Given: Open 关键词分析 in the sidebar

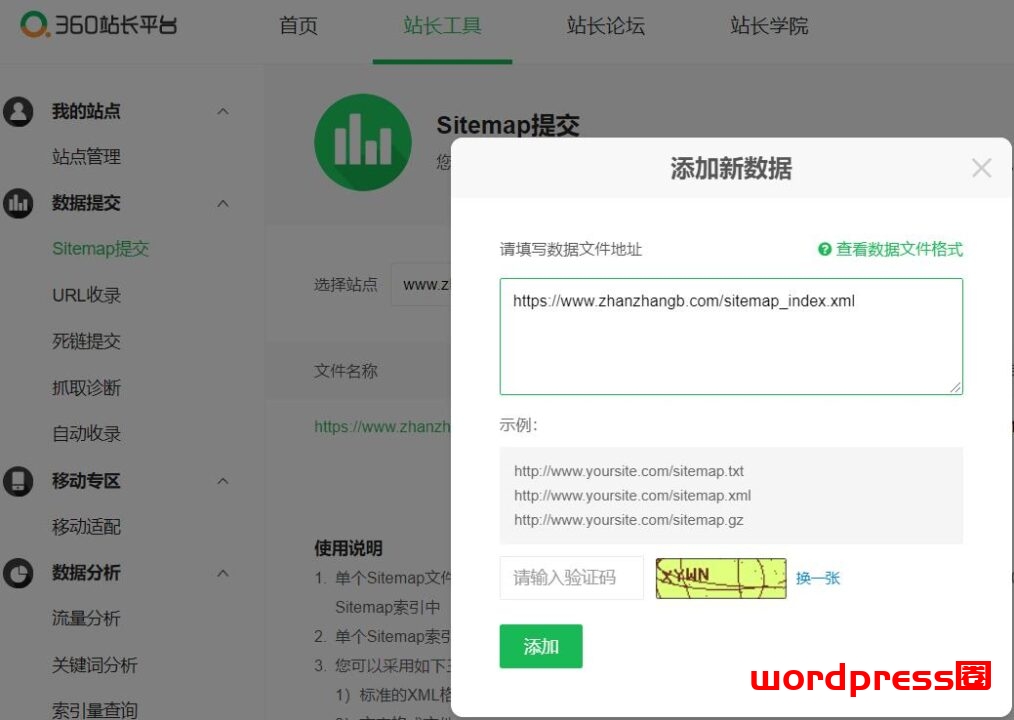Looking at the screenshot, I should click(x=95, y=665).
